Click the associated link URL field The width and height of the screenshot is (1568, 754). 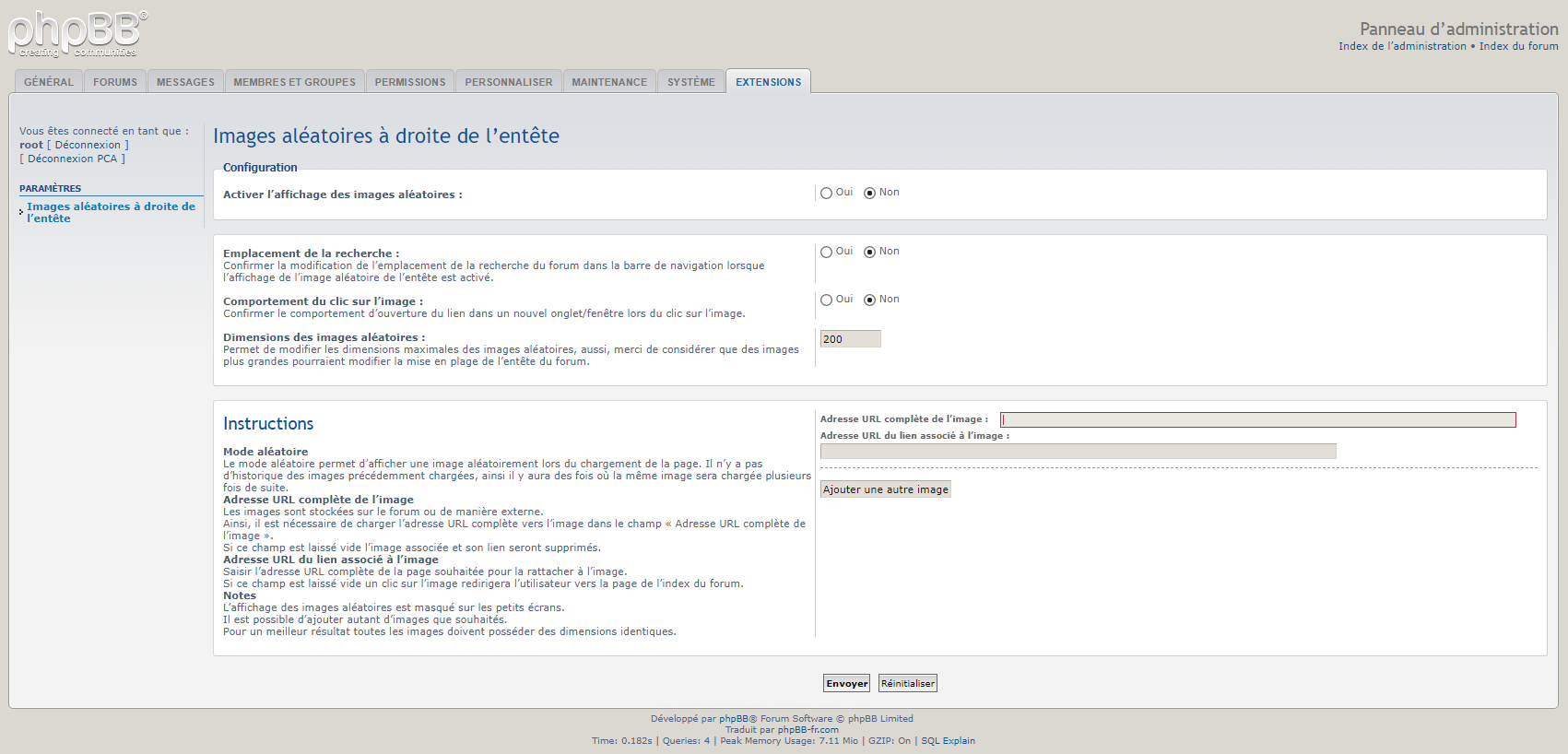coord(1078,452)
